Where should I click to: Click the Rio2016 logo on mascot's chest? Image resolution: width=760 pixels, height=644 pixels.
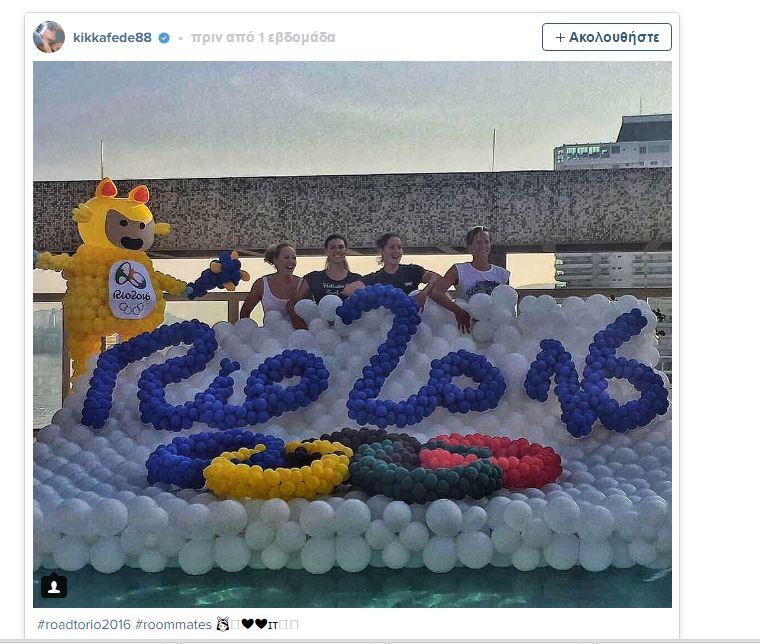coord(131,289)
